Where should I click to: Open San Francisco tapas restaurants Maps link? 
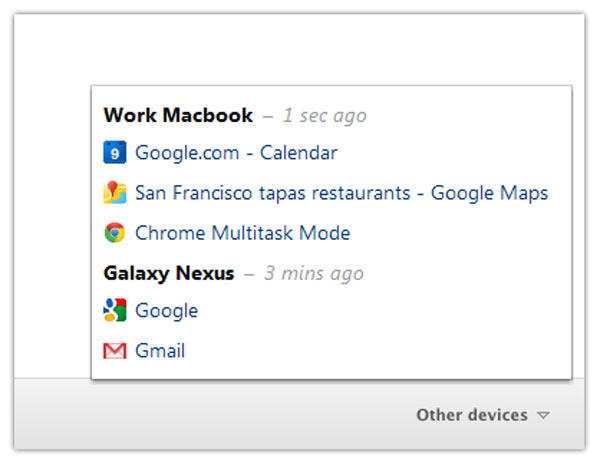[341, 193]
